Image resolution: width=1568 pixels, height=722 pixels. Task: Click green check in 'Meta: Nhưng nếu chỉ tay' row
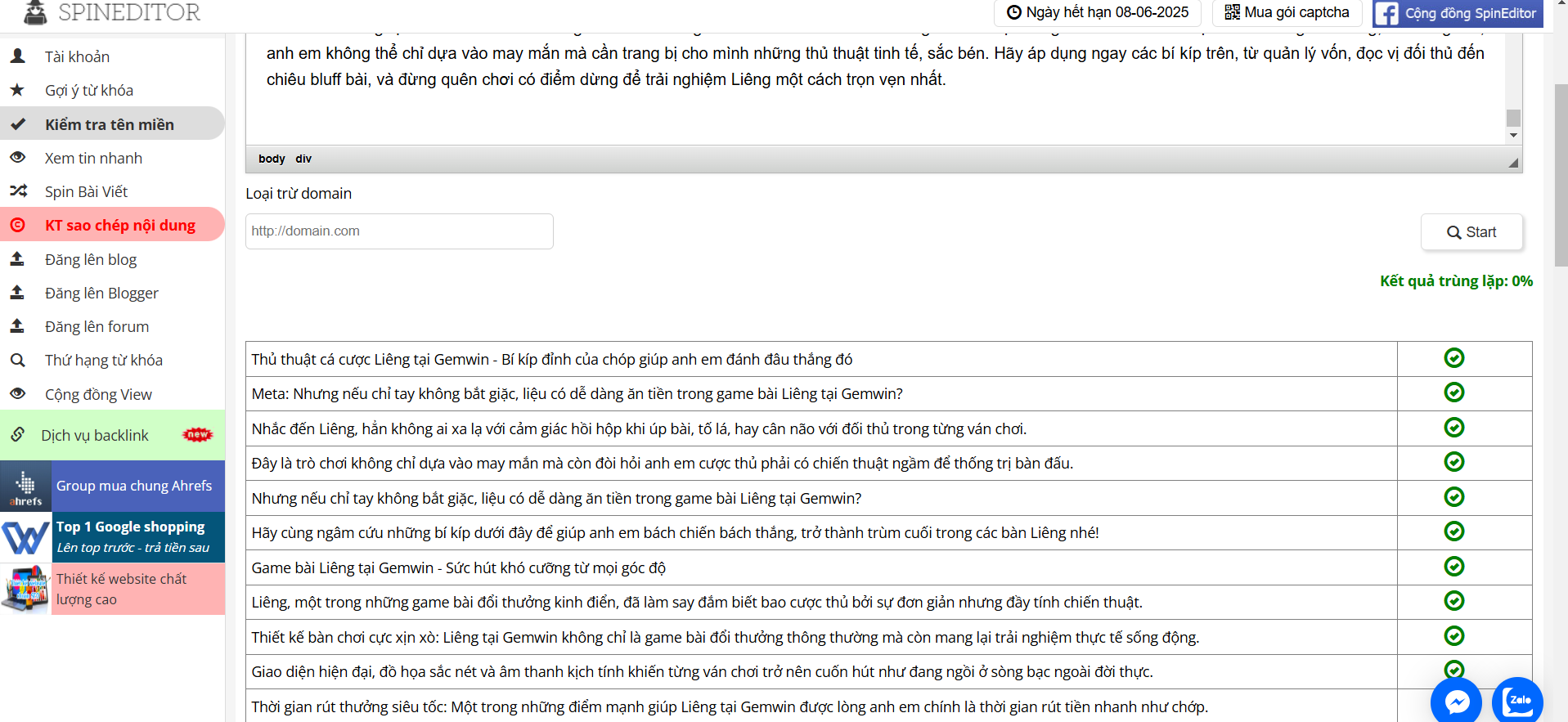click(1454, 392)
